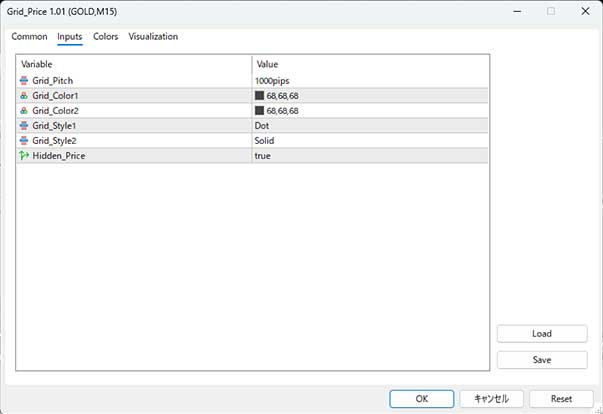This screenshot has width=603, height=414.
Task: Minimize the Grid_Price dialog window
Action: pyautogui.click(x=517, y=11)
